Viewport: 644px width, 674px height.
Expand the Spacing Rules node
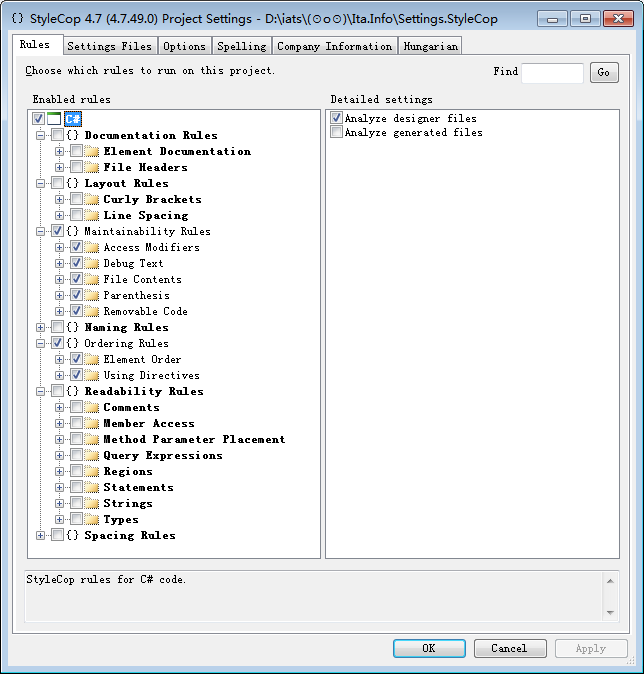coord(40,536)
